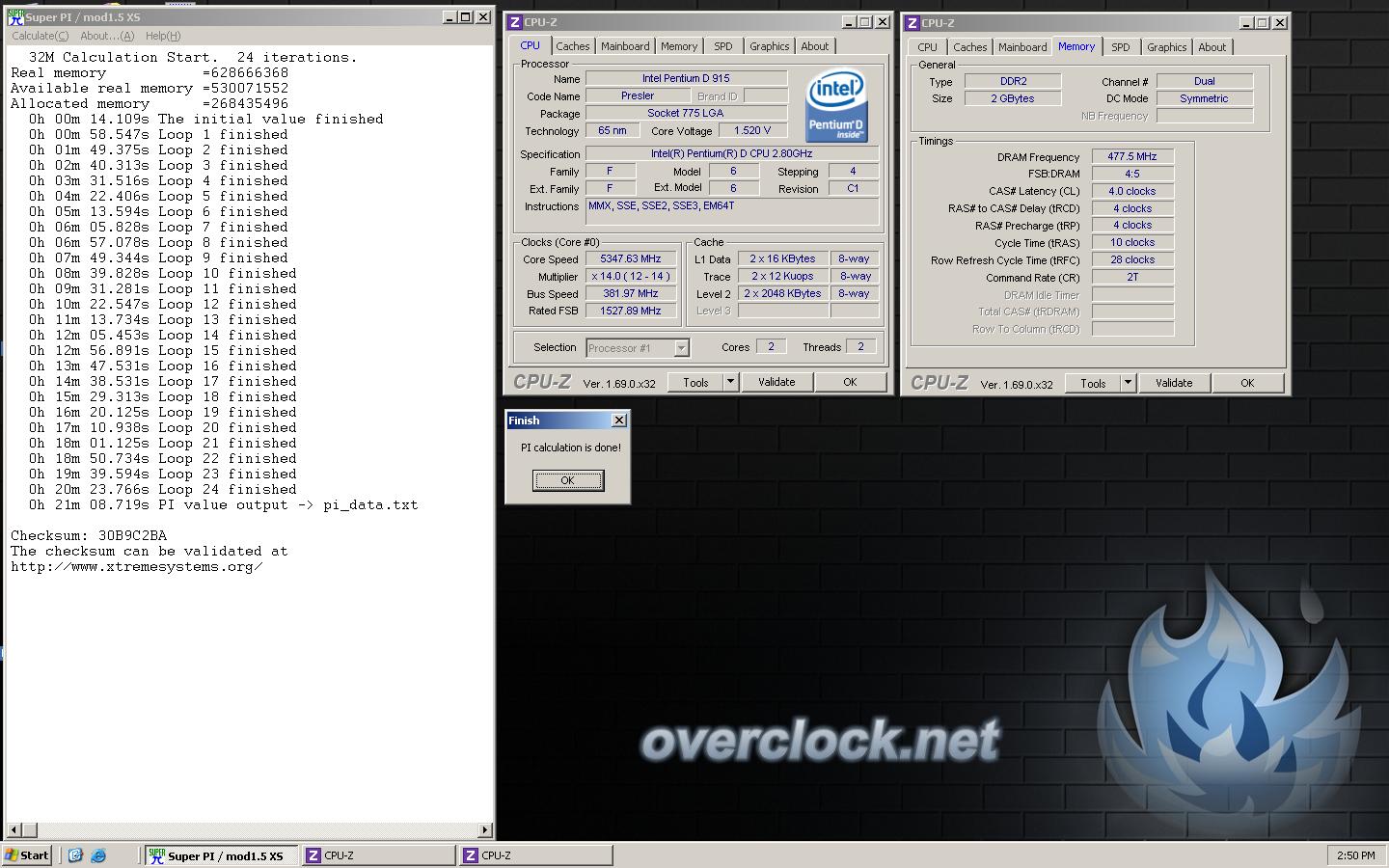This screenshot has height=868, width=1389.
Task: Switch to CPU tab in right CPU-Z window
Action: point(927,47)
